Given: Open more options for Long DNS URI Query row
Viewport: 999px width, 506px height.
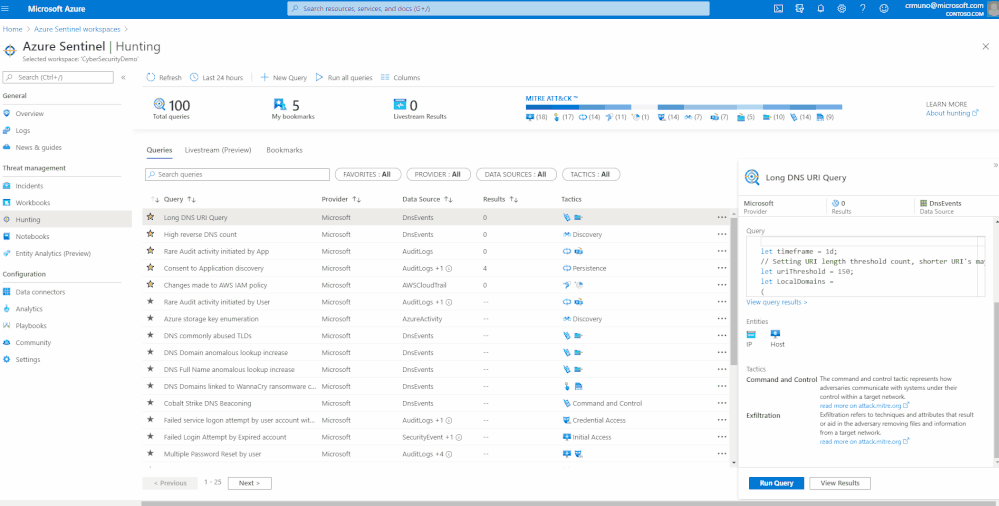Looking at the screenshot, I should tap(721, 217).
